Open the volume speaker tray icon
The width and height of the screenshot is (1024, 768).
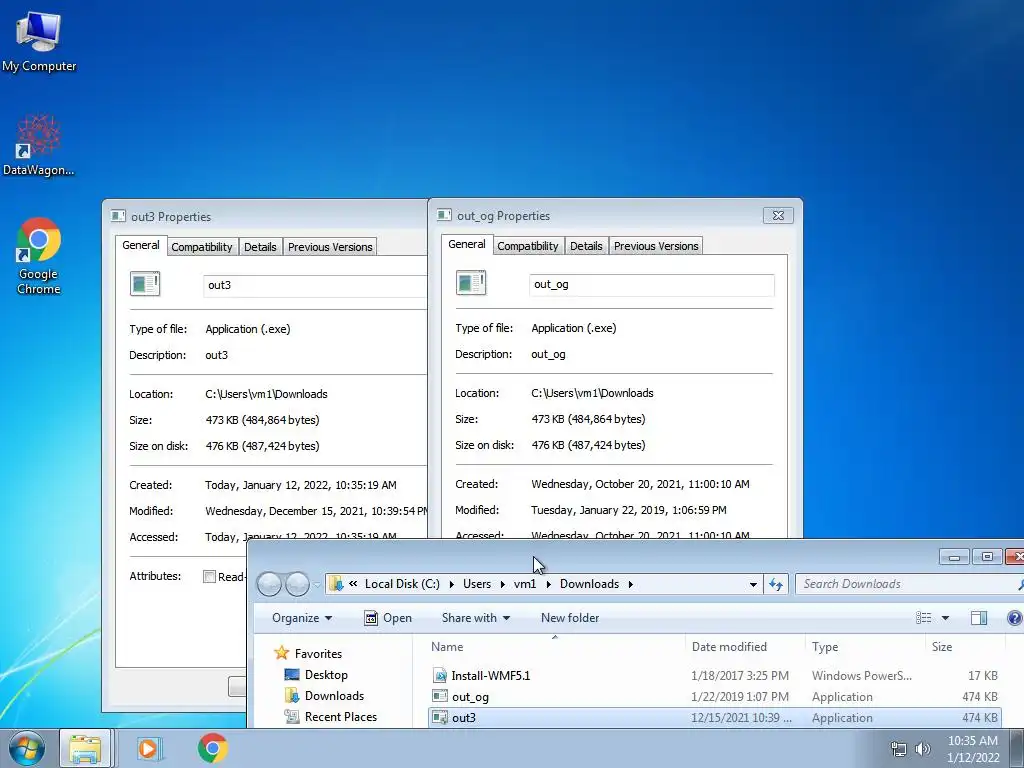tap(923, 749)
